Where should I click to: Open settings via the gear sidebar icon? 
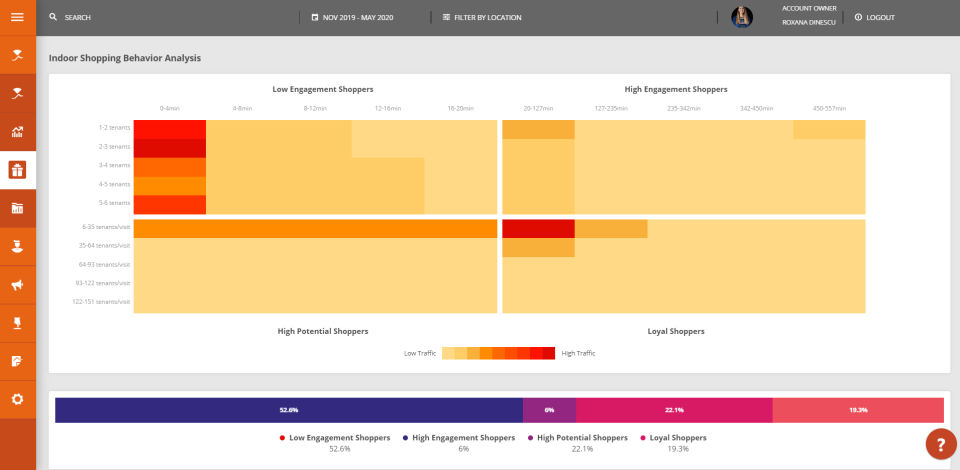click(17, 399)
